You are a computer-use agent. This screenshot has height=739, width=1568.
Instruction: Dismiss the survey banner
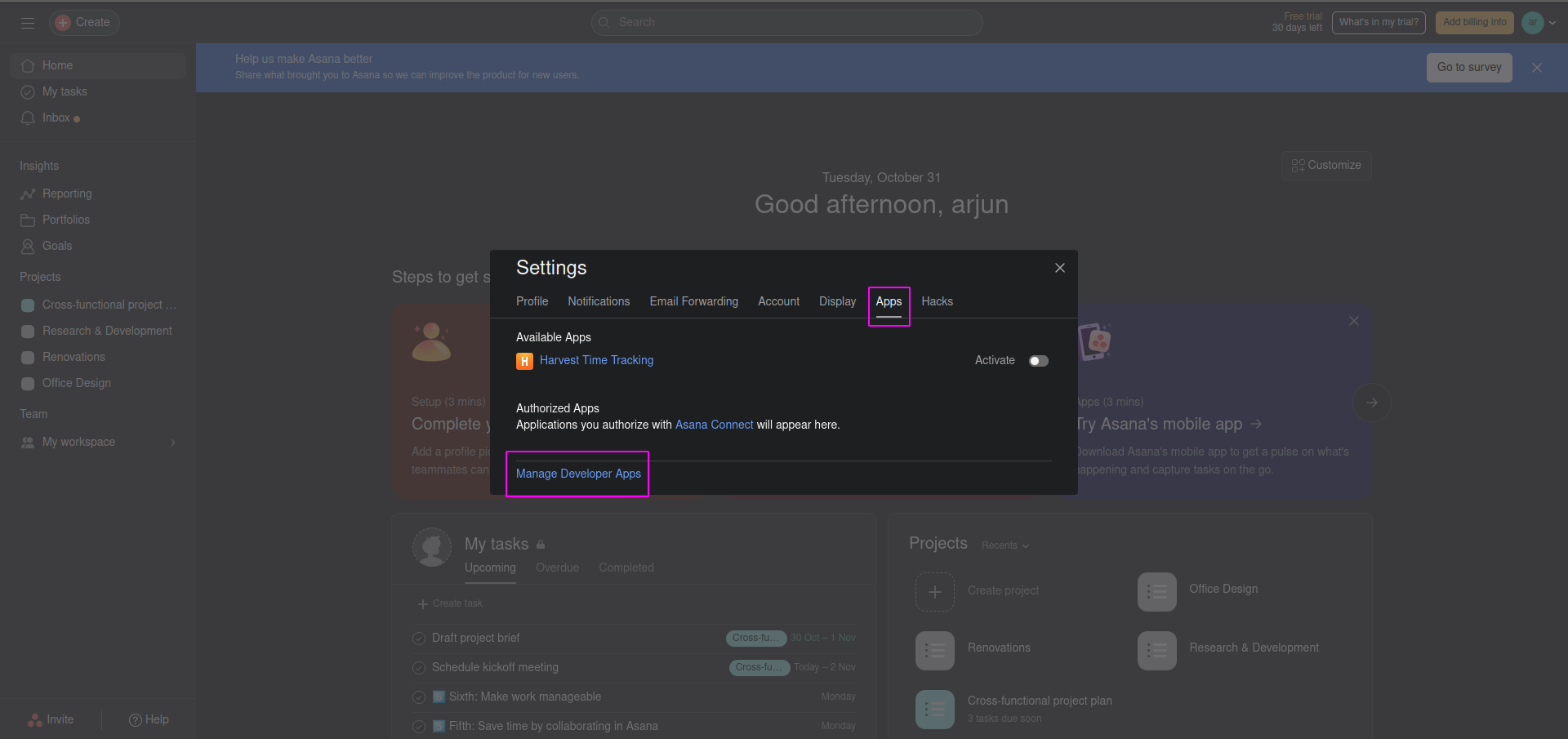pyautogui.click(x=1537, y=68)
